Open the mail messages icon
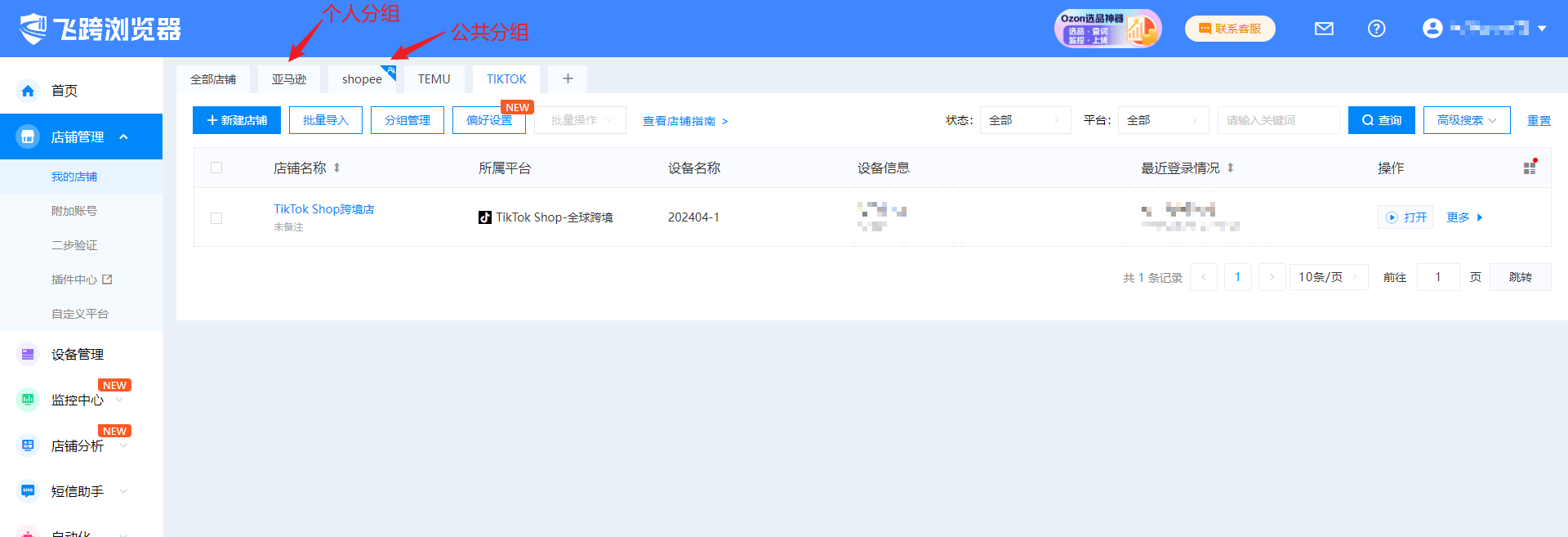Image resolution: width=1568 pixels, height=537 pixels. 1324,29
